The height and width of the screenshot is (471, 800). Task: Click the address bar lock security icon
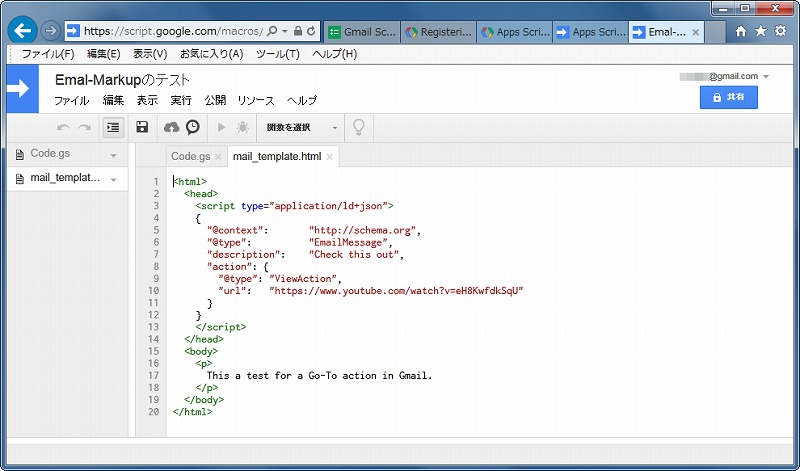click(298, 31)
